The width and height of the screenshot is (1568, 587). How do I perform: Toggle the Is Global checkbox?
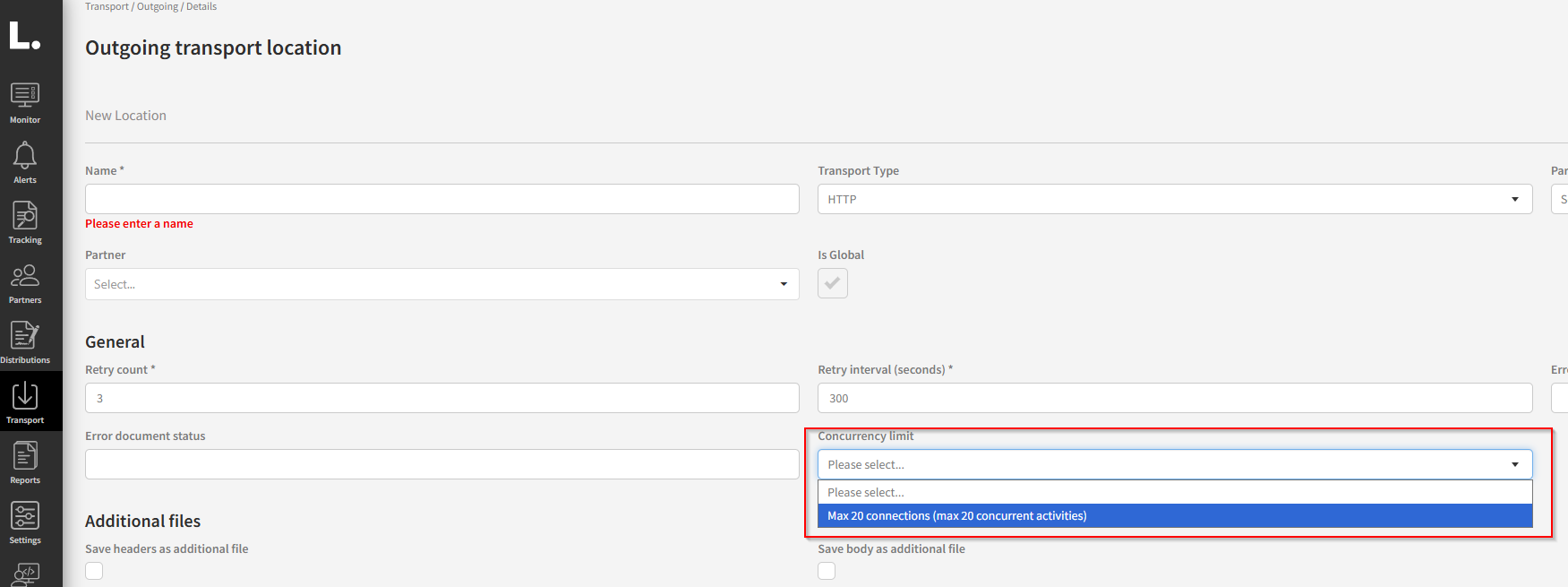coord(832,283)
